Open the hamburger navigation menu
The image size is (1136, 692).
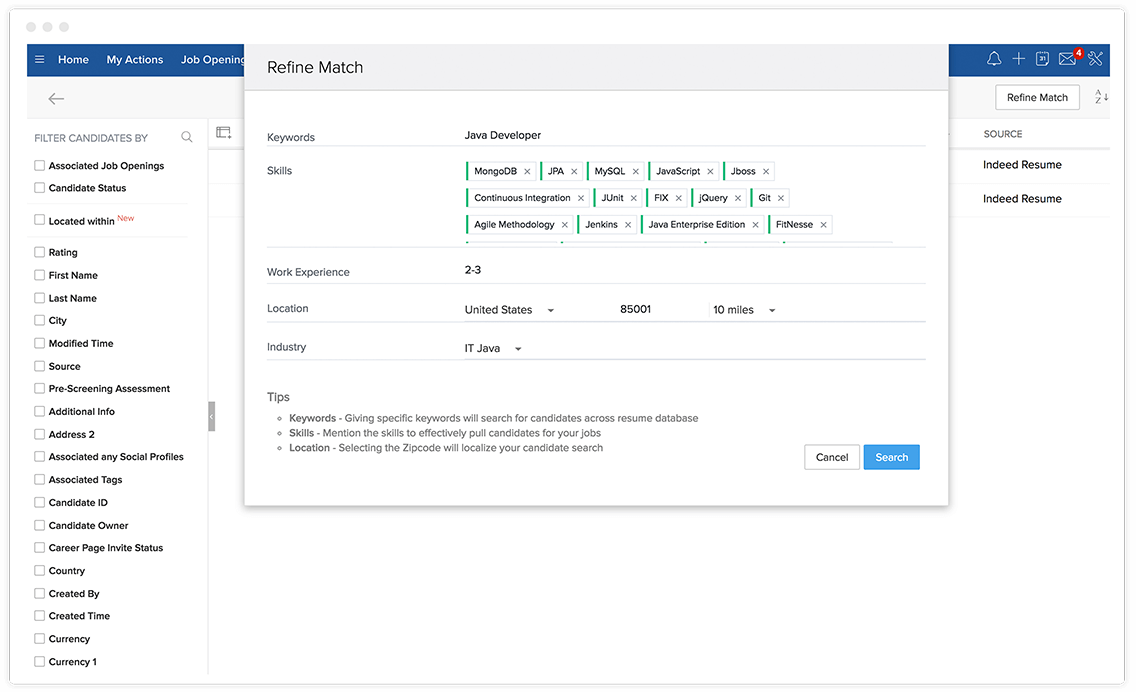click(x=40, y=60)
